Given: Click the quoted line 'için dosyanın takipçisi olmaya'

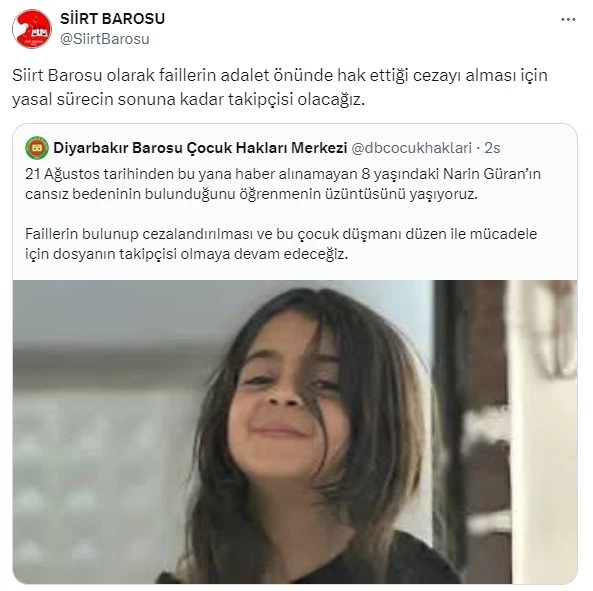Looking at the screenshot, I should (x=186, y=254).
